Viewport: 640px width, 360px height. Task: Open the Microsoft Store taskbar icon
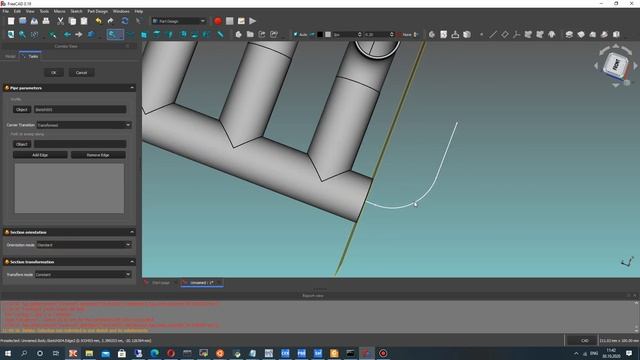pyautogui.click(x=122, y=353)
